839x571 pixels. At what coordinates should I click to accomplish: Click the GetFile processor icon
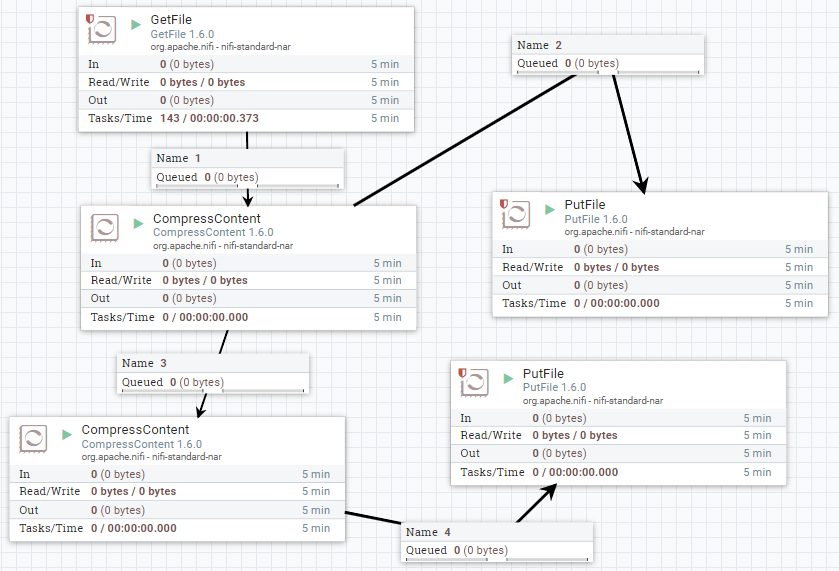pos(102,30)
